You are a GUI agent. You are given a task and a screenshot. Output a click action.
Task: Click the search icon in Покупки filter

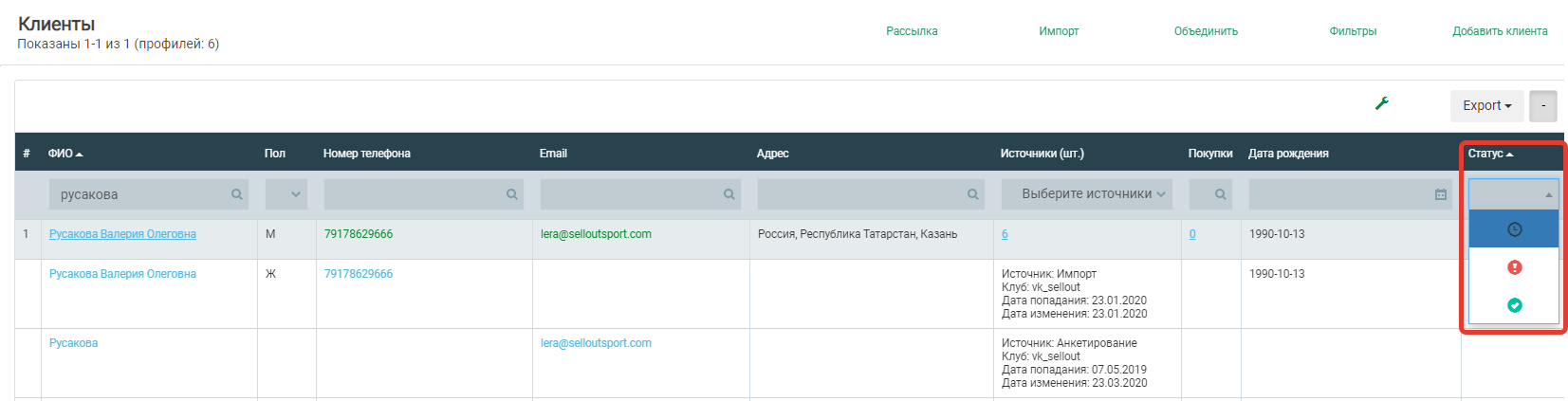click(x=1221, y=194)
